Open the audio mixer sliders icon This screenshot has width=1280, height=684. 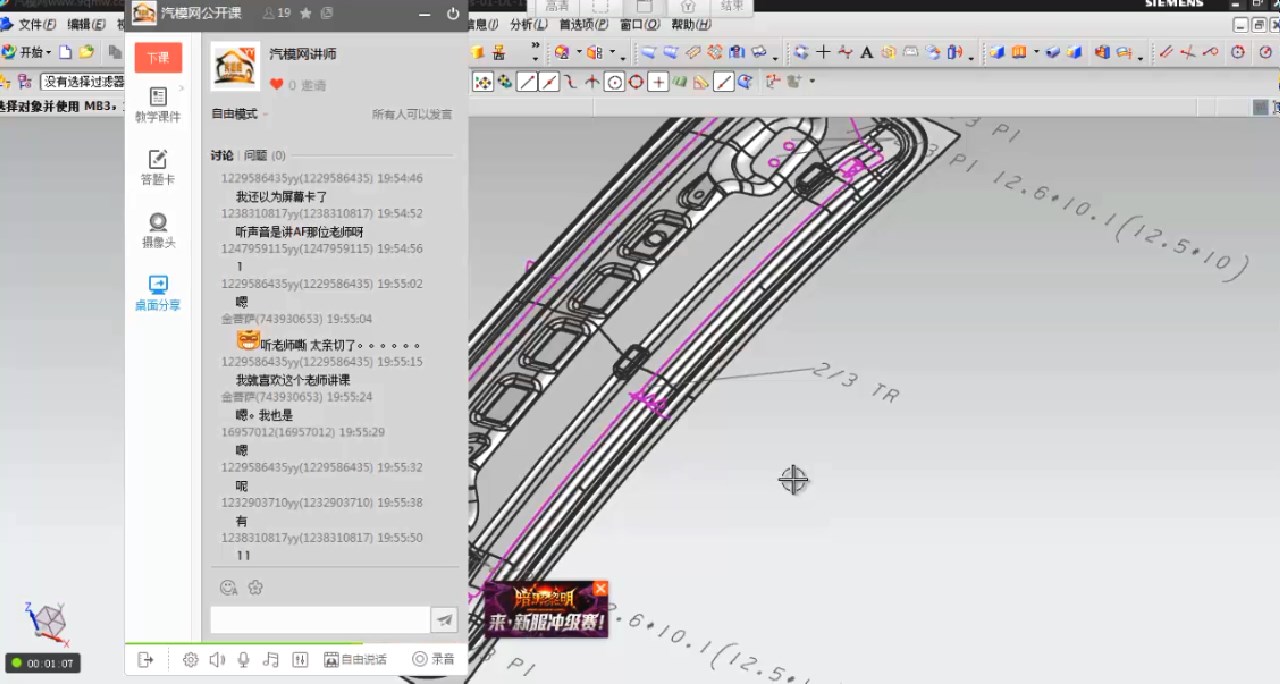coord(299,660)
